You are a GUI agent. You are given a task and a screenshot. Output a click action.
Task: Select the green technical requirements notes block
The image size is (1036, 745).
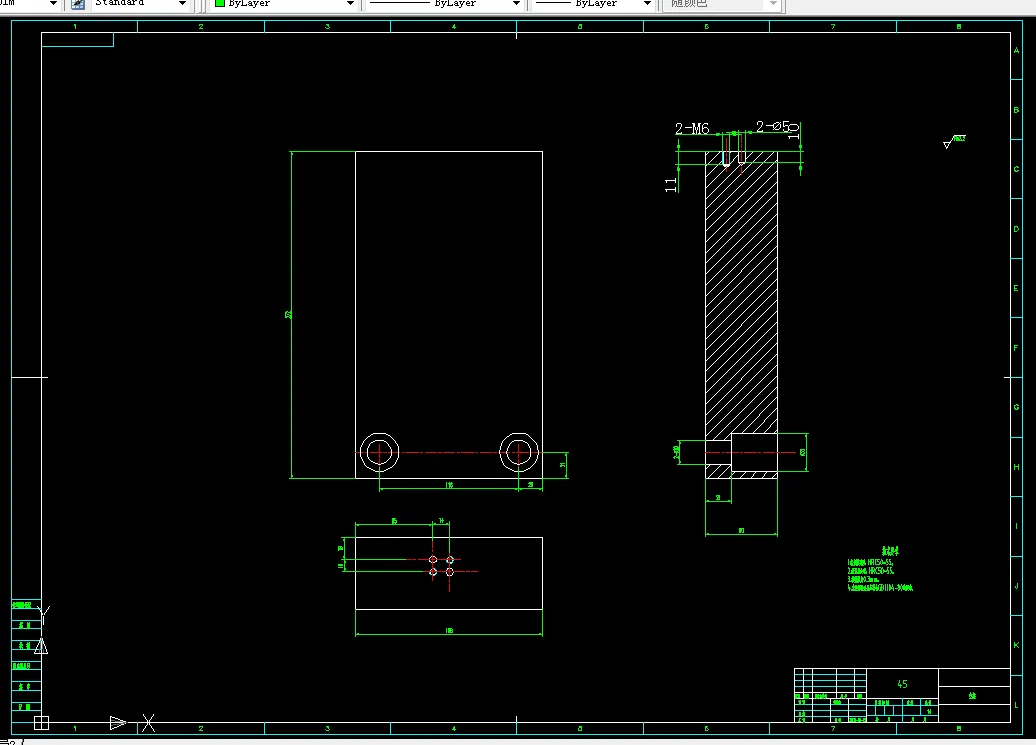(x=880, y=569)
